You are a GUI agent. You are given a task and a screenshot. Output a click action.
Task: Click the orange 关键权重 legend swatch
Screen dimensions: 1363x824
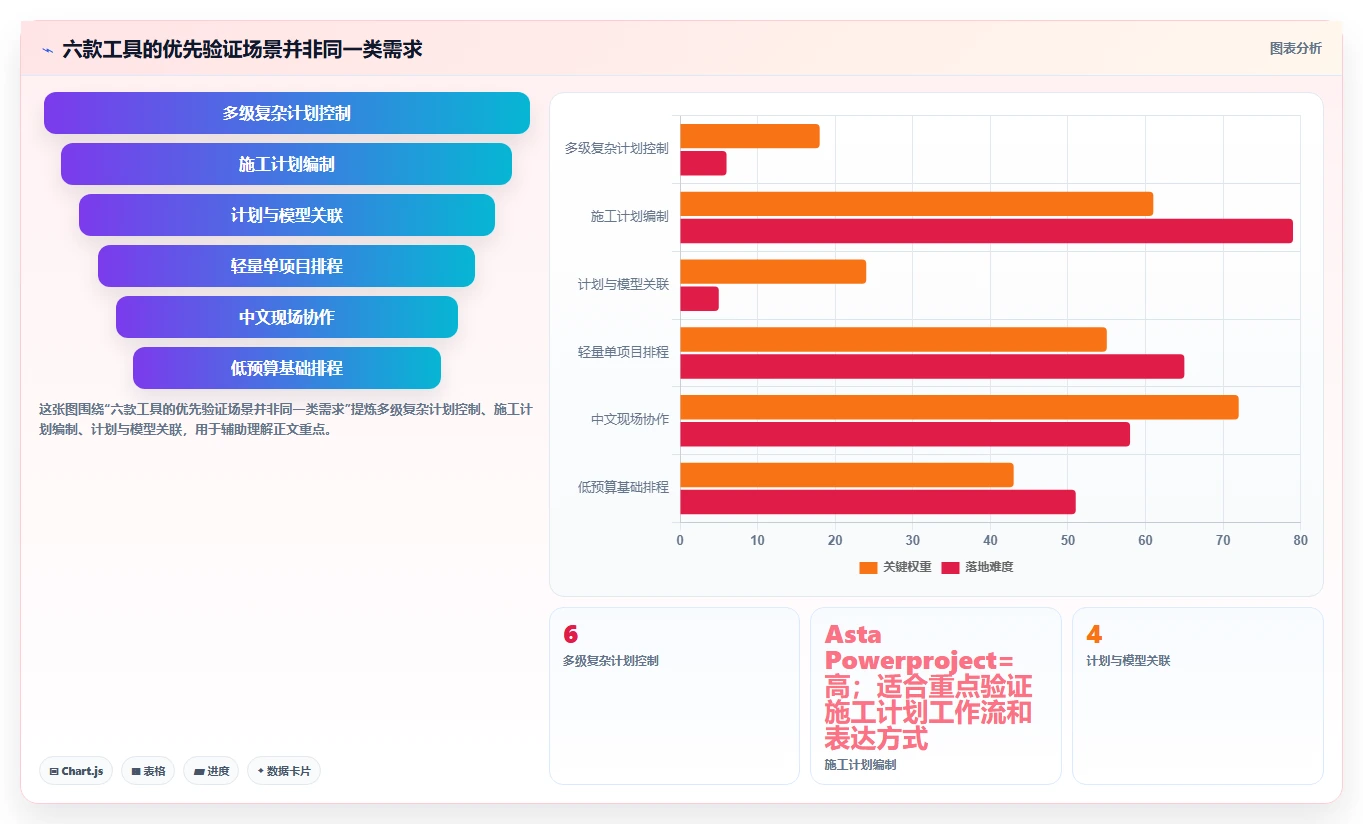(868, 567)
